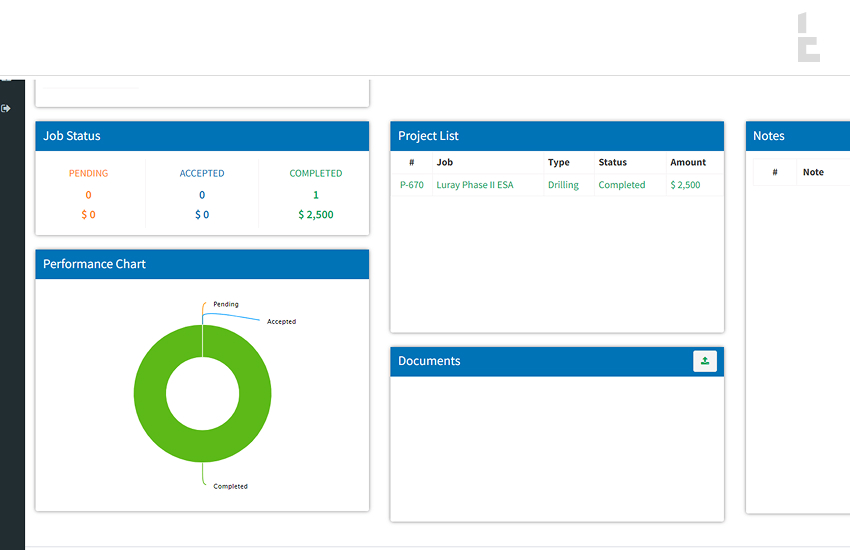This screenshot has width=850, height=550.
Task: Sort Project List by Status column header
Action: [x=612, y=162]
